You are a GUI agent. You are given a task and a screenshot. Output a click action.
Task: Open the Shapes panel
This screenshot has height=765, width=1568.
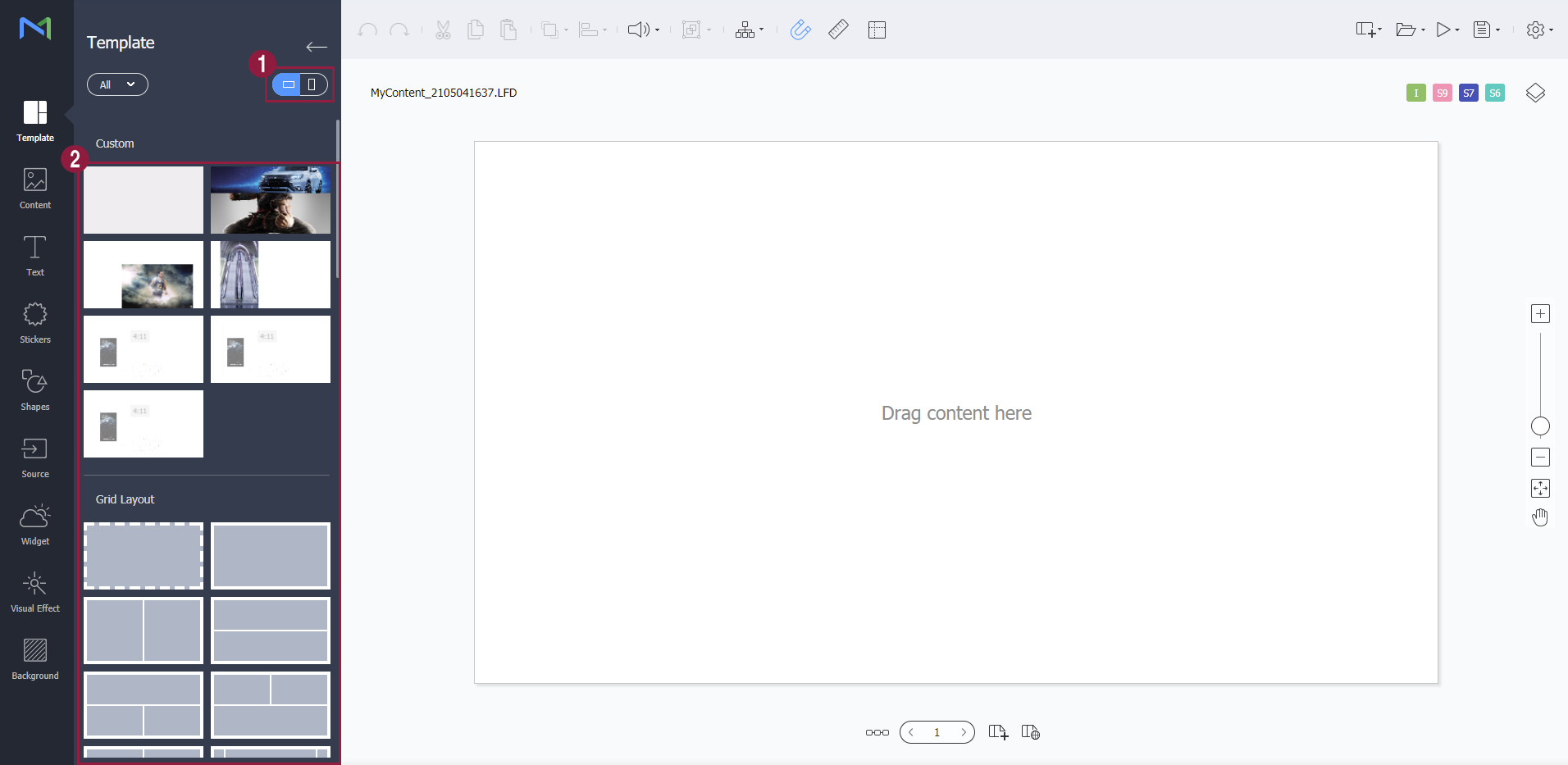point(35,390)
